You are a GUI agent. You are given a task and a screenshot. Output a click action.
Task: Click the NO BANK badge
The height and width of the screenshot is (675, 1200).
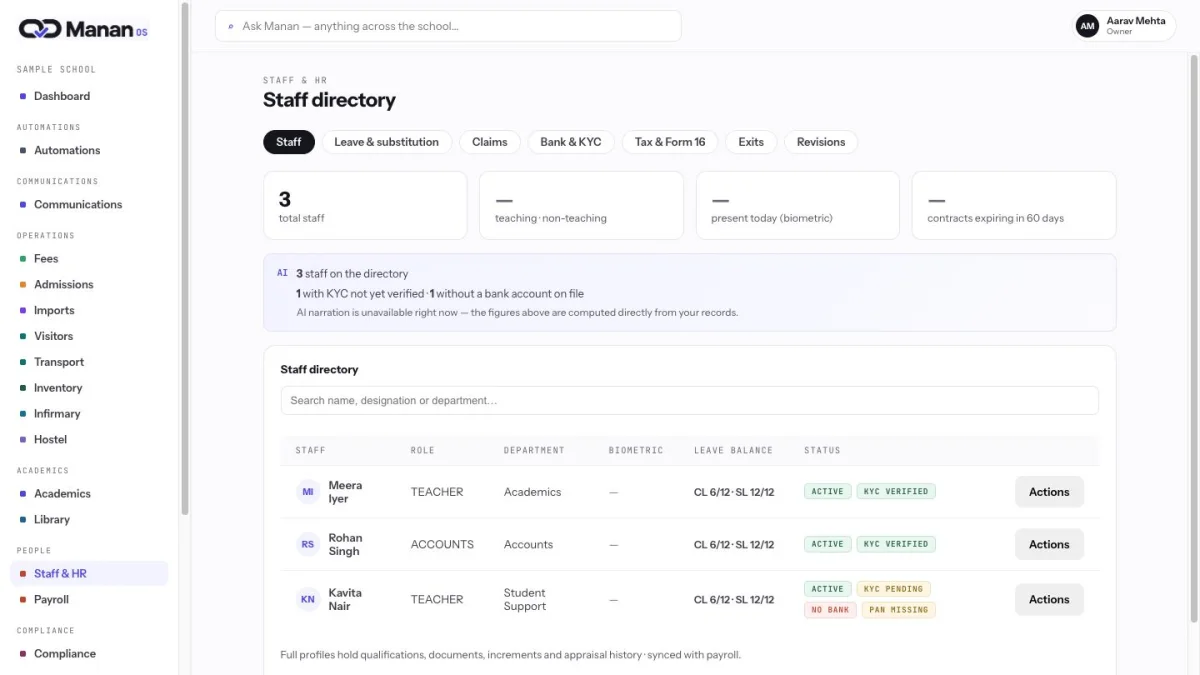[x=830, y=610]
